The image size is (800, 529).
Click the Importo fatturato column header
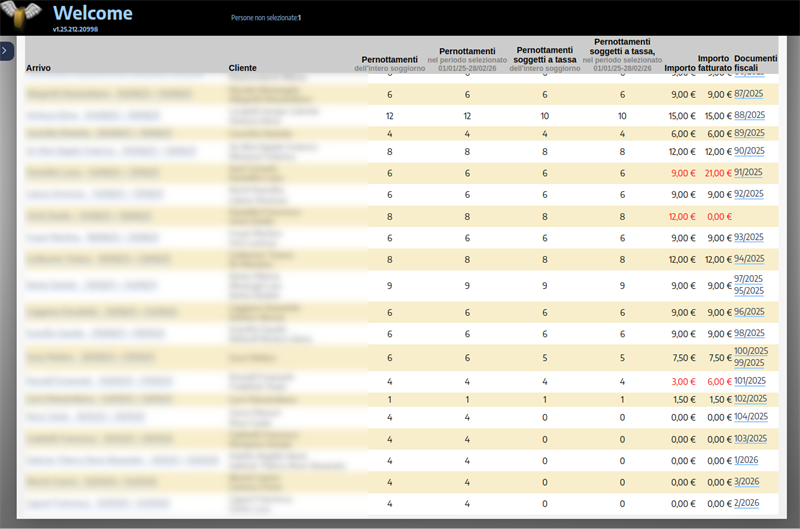coord(713,63)
